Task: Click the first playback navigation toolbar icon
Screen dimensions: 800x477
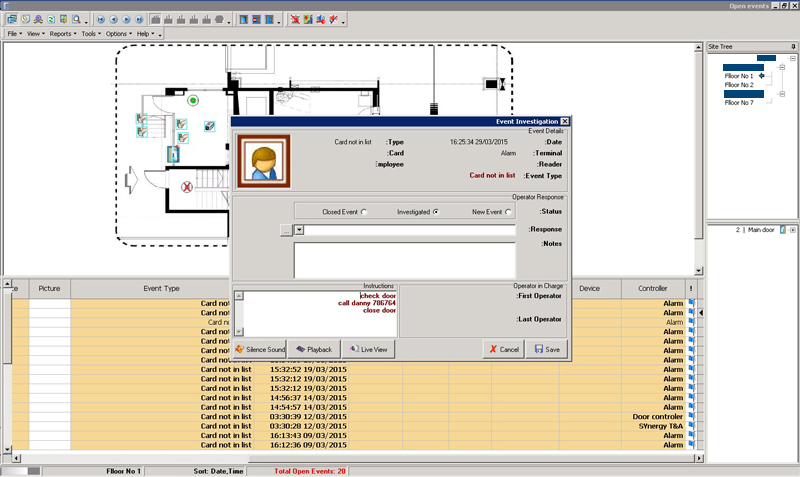Action: point(101,19)
